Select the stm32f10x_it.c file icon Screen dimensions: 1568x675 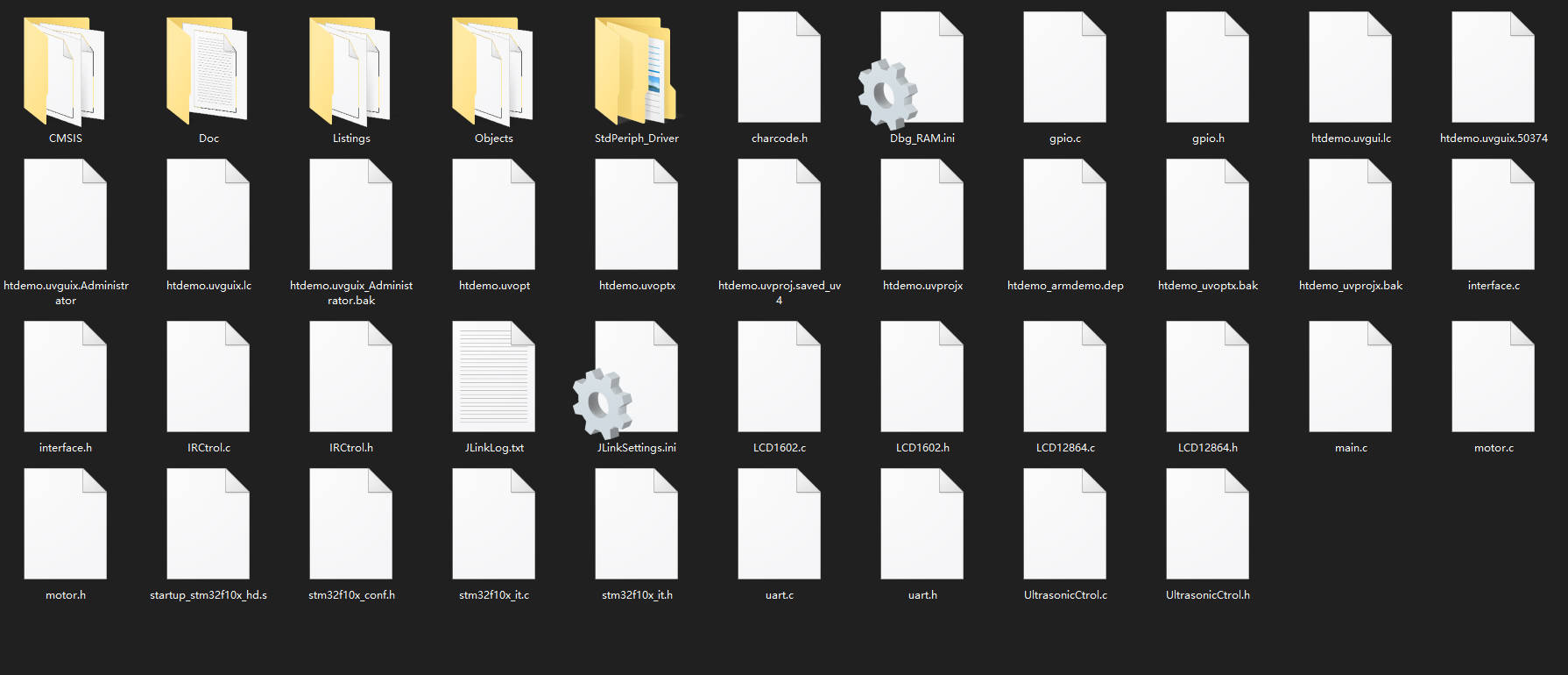point(493,523)
